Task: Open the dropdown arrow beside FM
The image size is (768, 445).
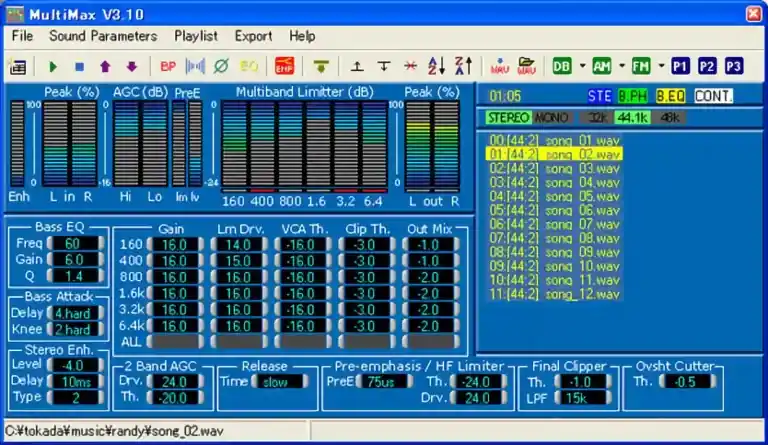Action: pyautogui.click(x=661, y=66)
